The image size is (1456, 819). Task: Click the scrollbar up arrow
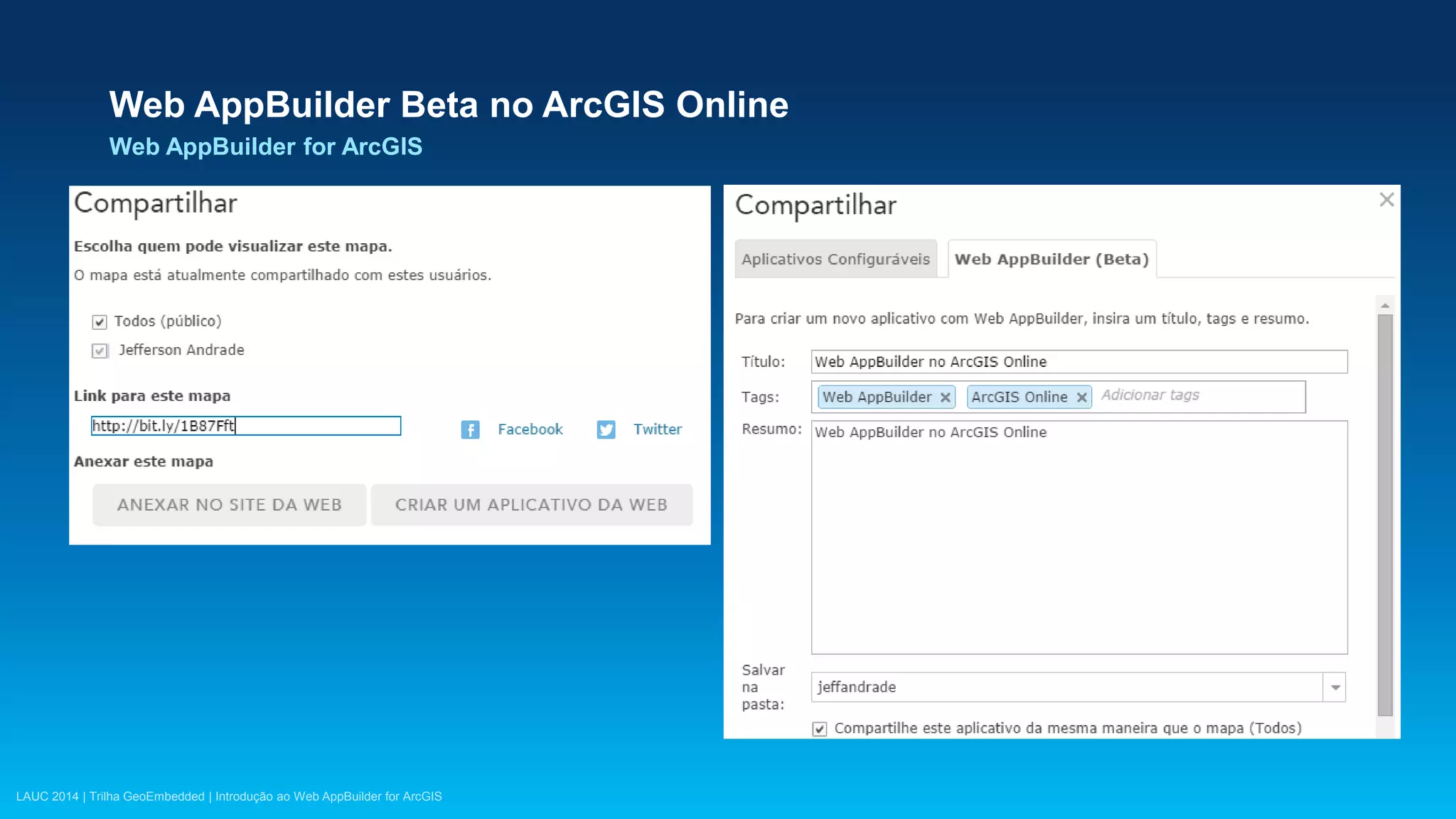(x=1385, y=305)
